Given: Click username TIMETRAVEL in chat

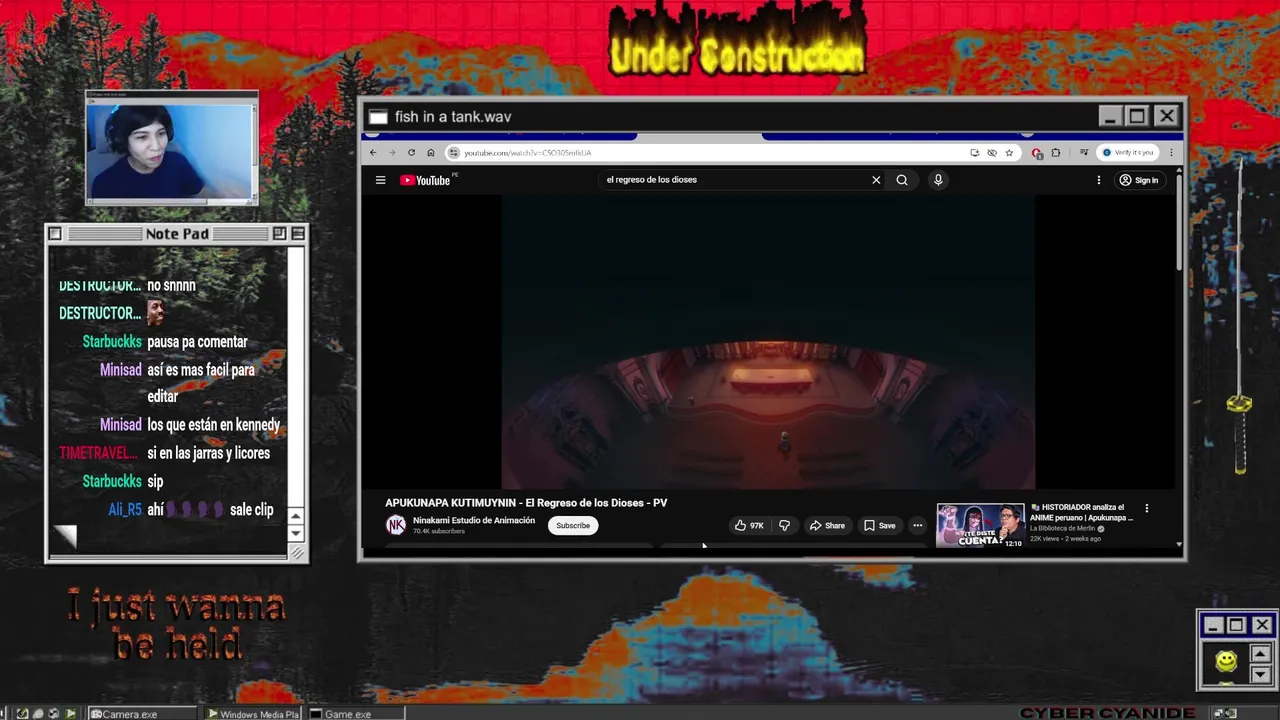Looking at the screenshot, I should [98, 453].
